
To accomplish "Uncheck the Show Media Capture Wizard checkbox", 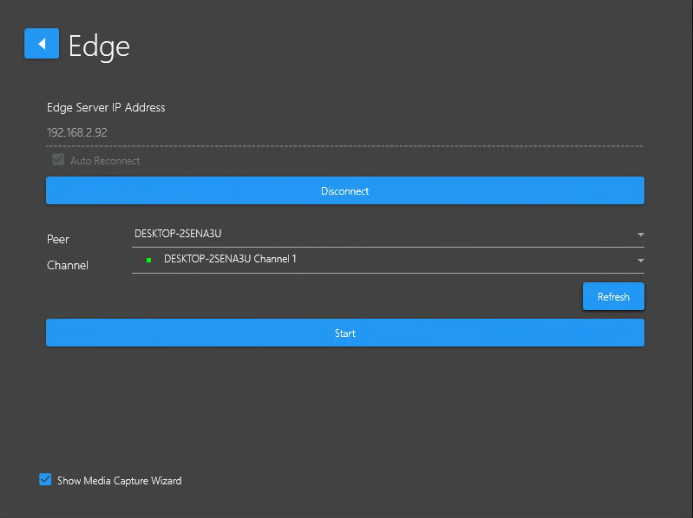I will click(45, 480).
